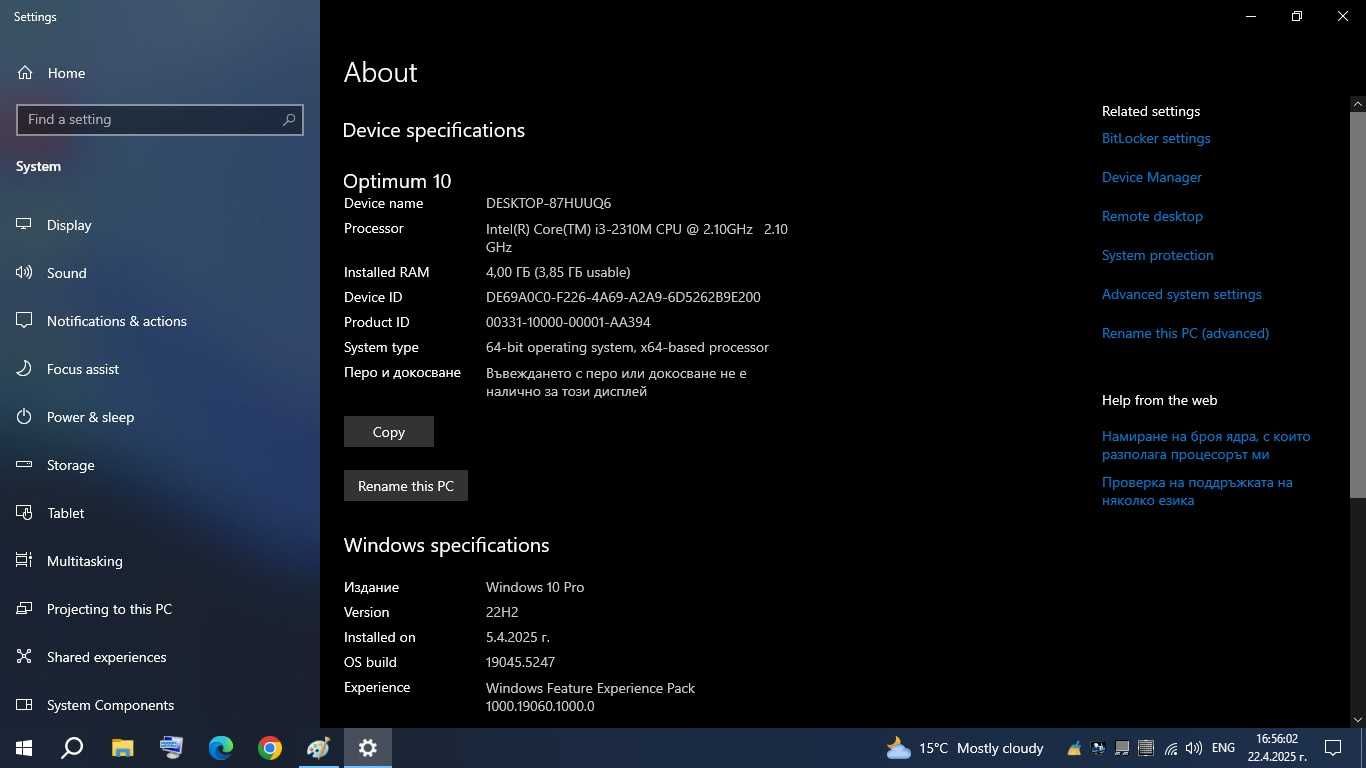Viewport: 1366px width, 768px height.
Task: Click the striped memory tray icon
Action: (x=1146, y=748)
